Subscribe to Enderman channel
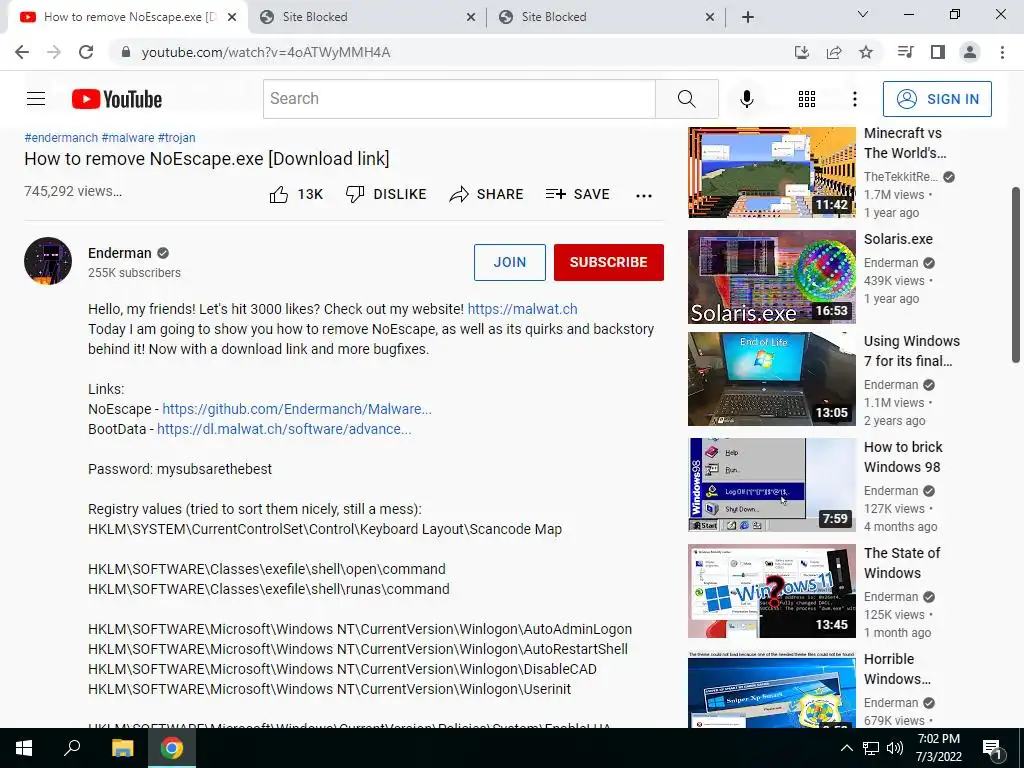The height and width of the screenshot is (768, 1024). tap(609, 262)
